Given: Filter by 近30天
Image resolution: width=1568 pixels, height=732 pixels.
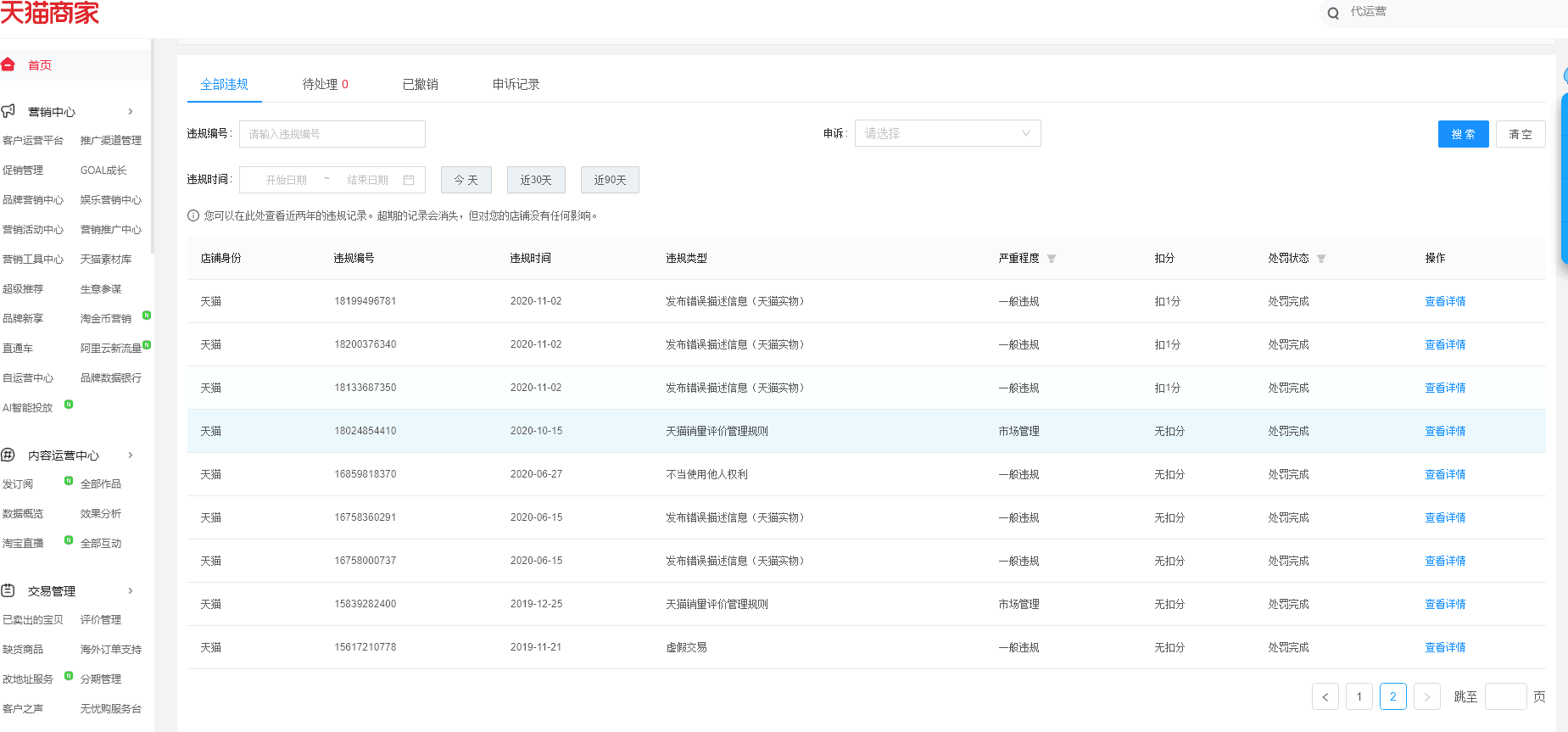Looking at the screenshot, I should tap(536, 180).
